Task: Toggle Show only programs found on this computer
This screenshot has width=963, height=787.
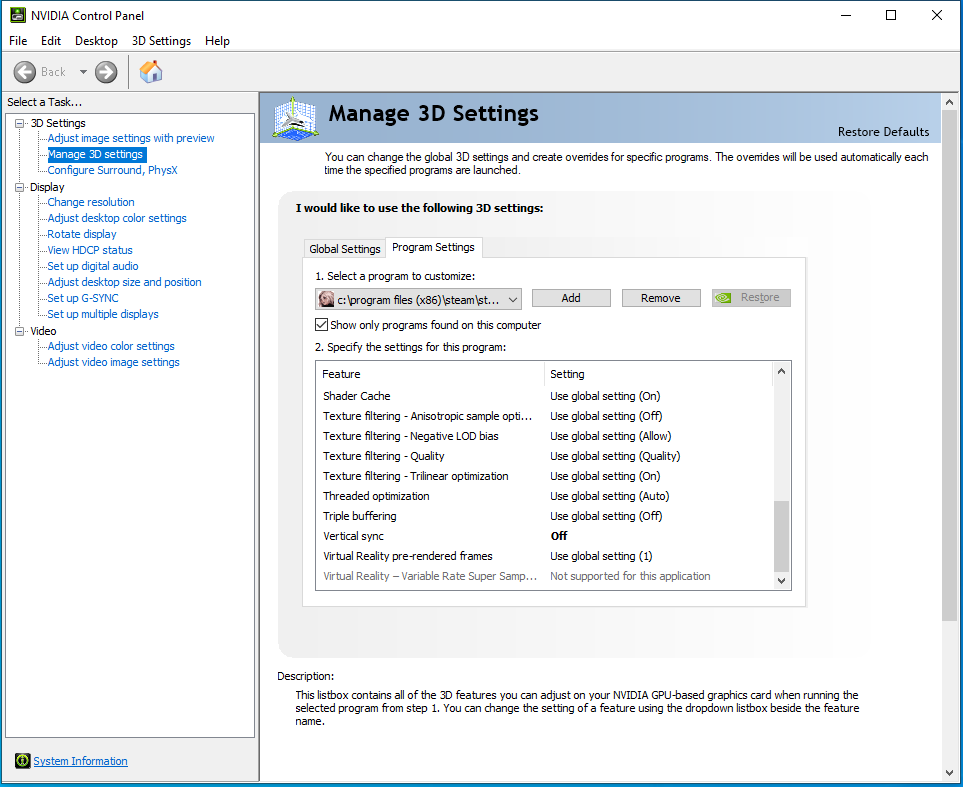Action: [x=321, y=324]
